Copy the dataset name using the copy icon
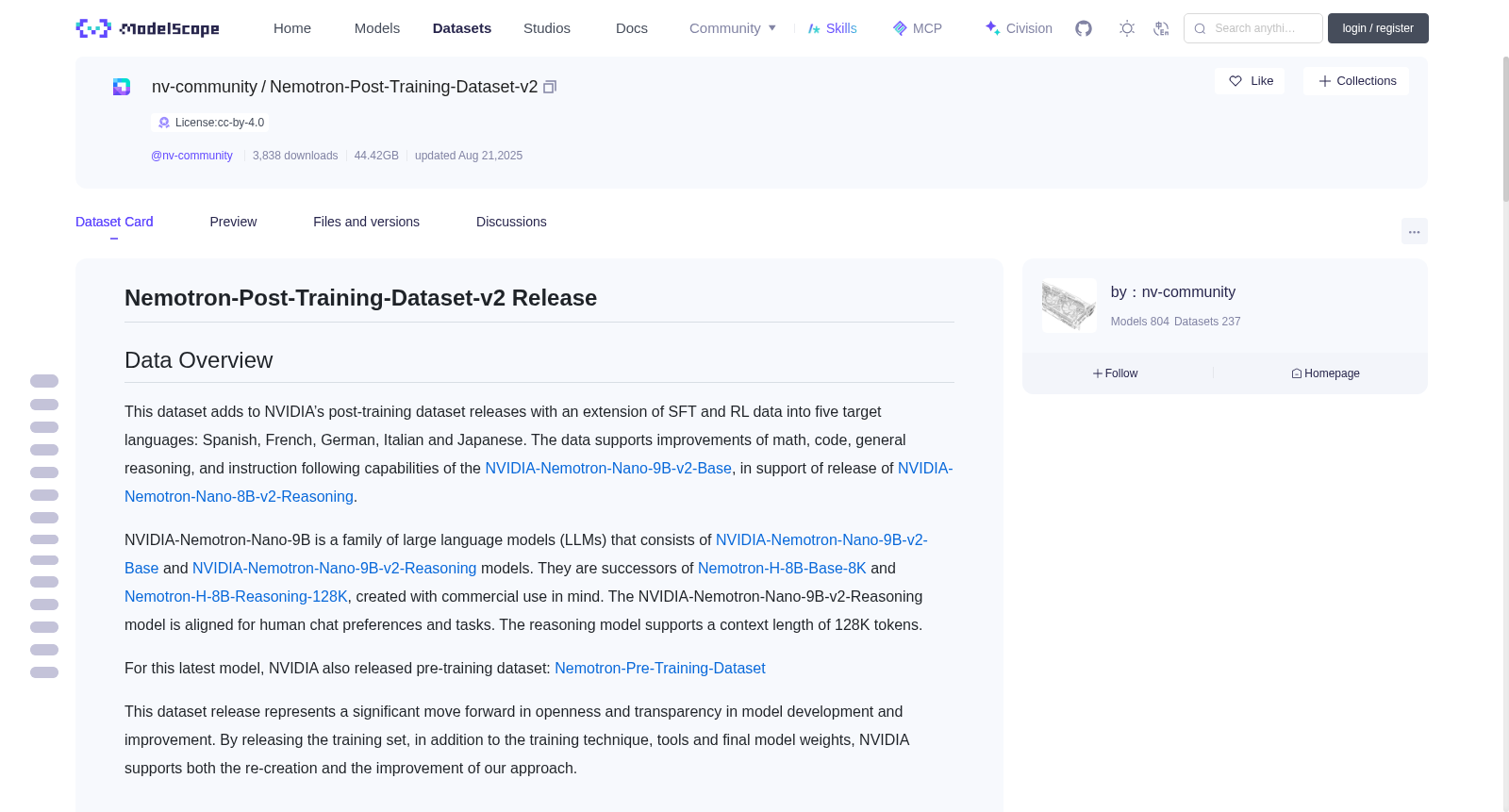This screenshot has height=812, width=1509. click(x=550, y=87)
